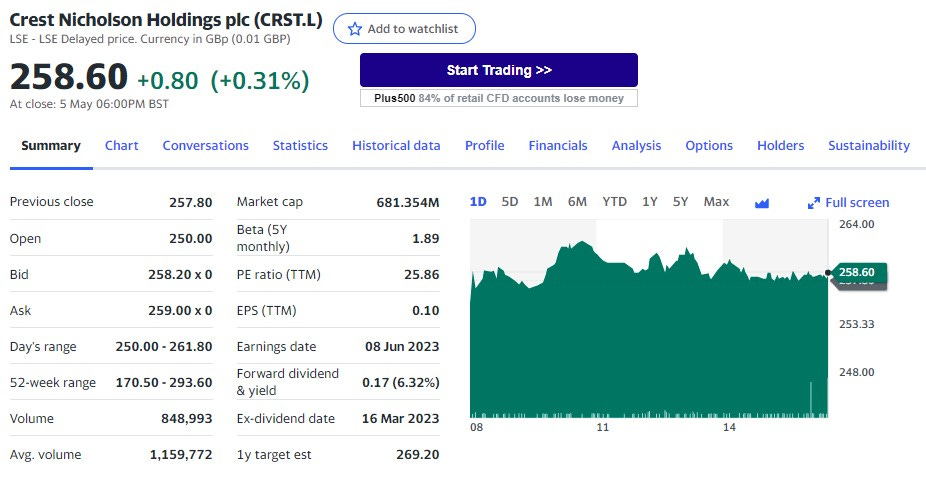This screenshot has height=490, width=926.
Task: Select the 1Y chart range
Action: 650,202
